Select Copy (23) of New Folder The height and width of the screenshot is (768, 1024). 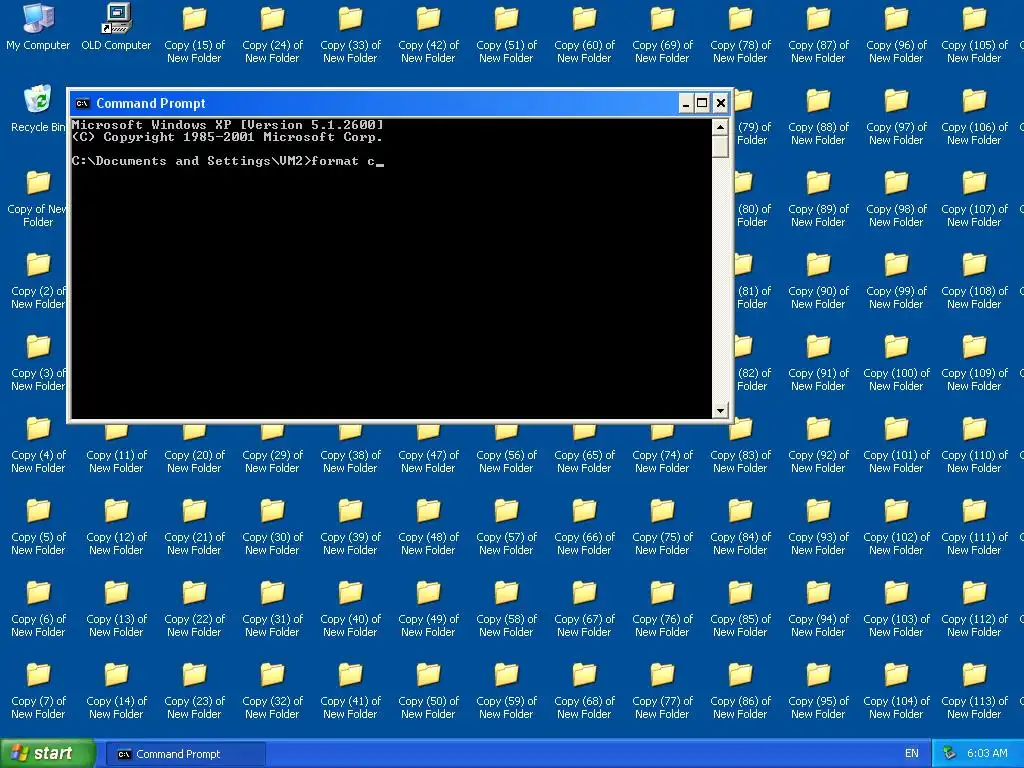pyautogui.click(x=194, y=690)
